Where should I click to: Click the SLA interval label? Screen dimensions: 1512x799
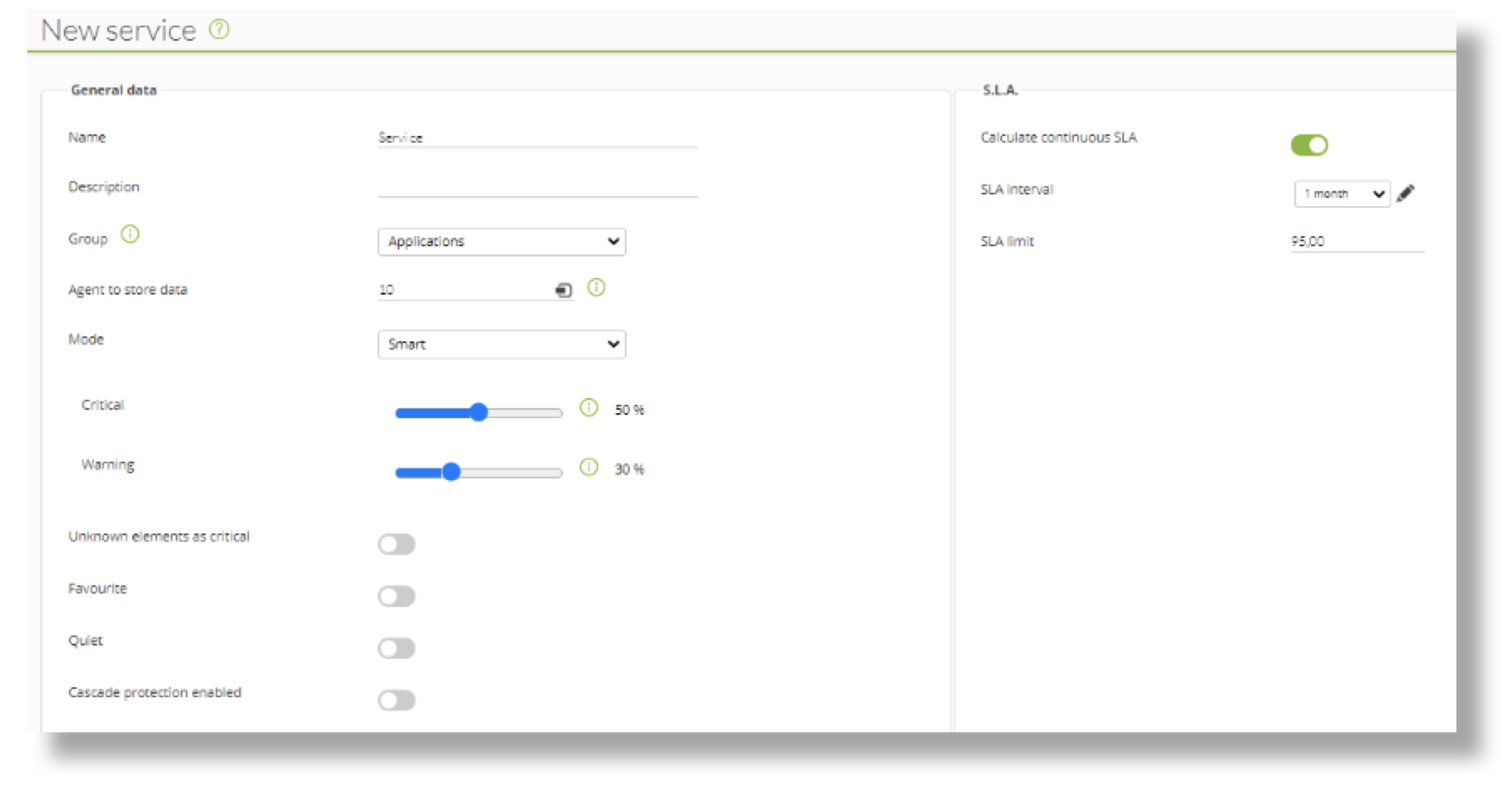click(1016, 190)
